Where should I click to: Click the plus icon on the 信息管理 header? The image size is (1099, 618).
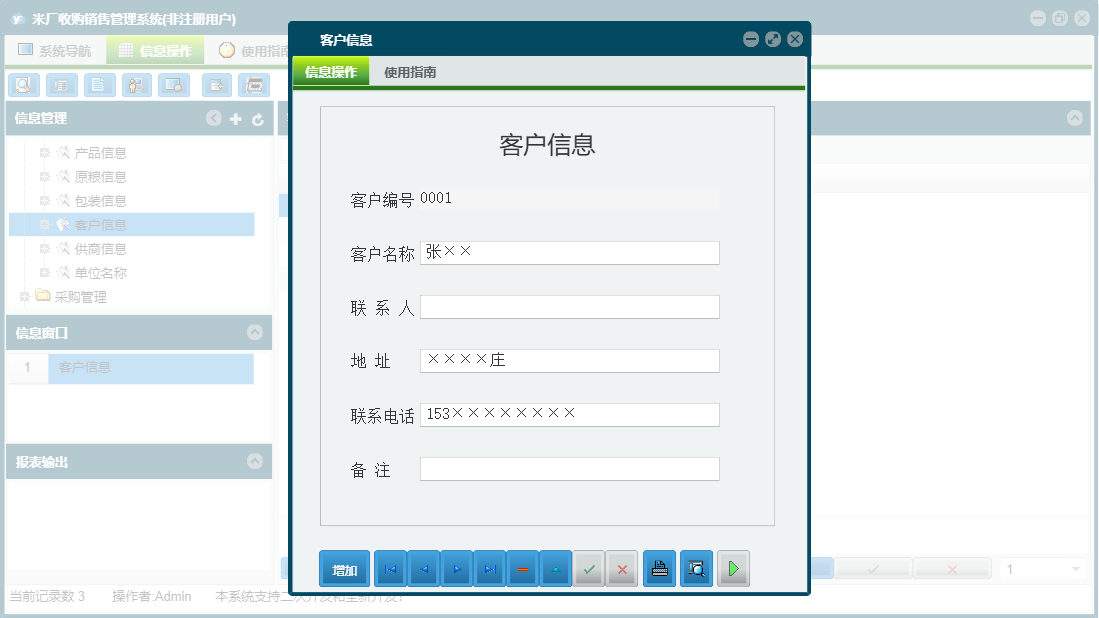point(236,118)
